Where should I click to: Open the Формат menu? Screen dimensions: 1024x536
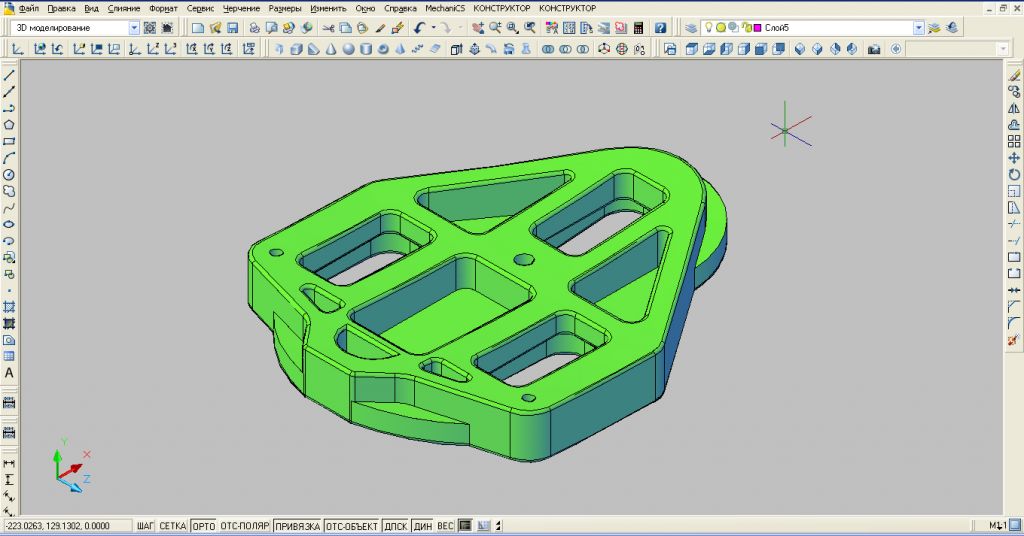coord(163,8)
